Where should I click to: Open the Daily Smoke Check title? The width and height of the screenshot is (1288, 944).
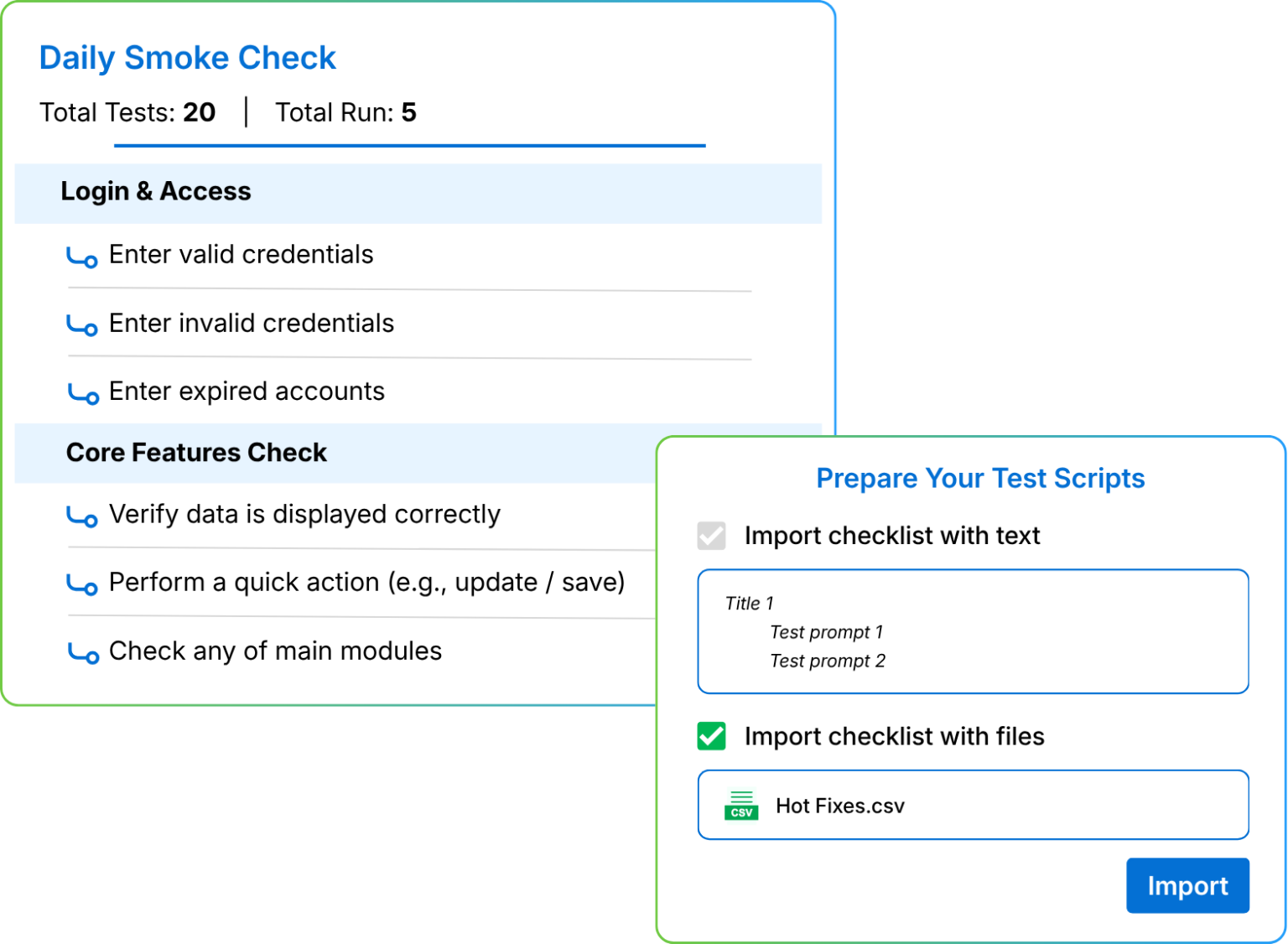click(x=187, y=58)
